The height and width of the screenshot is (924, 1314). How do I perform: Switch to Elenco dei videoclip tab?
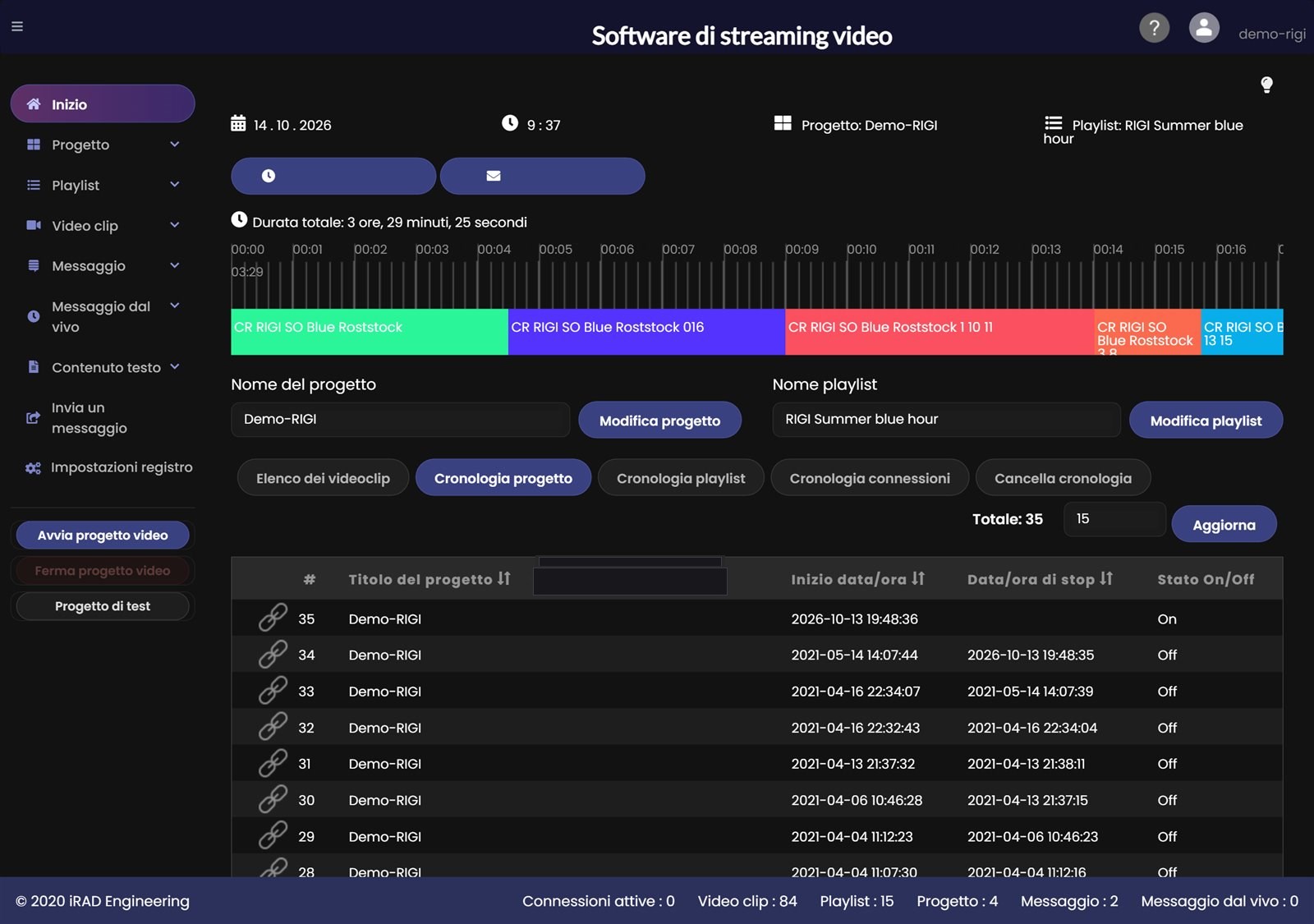(323, 477)
